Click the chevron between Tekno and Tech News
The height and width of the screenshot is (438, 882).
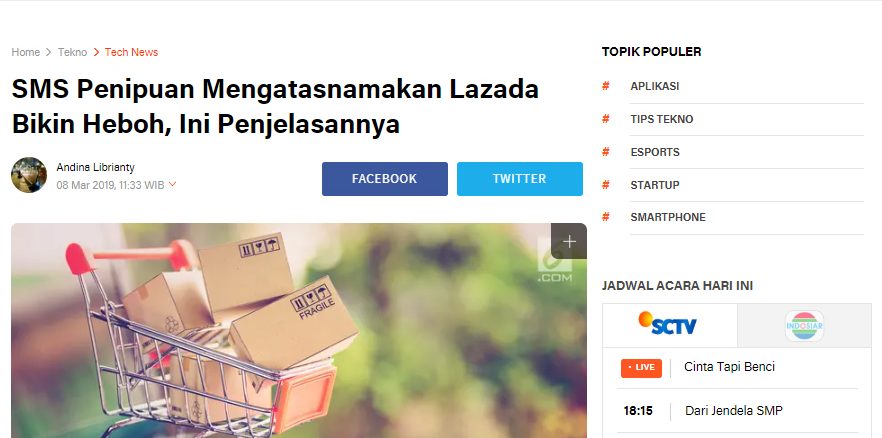click(96, 52)
